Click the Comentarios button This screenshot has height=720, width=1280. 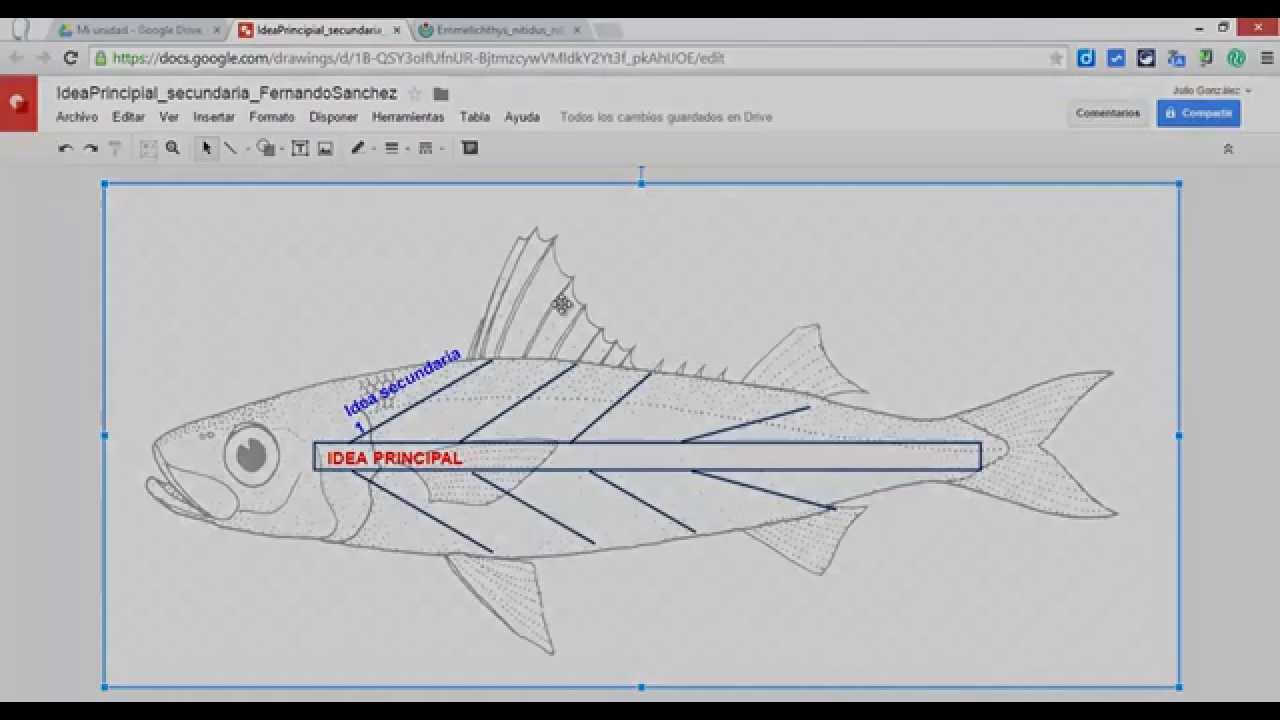click(x=1108, y=113)
